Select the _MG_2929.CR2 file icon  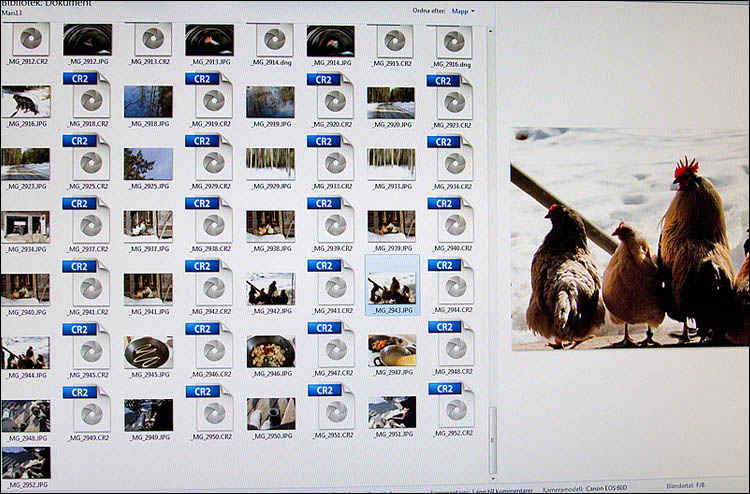point(209,157)
